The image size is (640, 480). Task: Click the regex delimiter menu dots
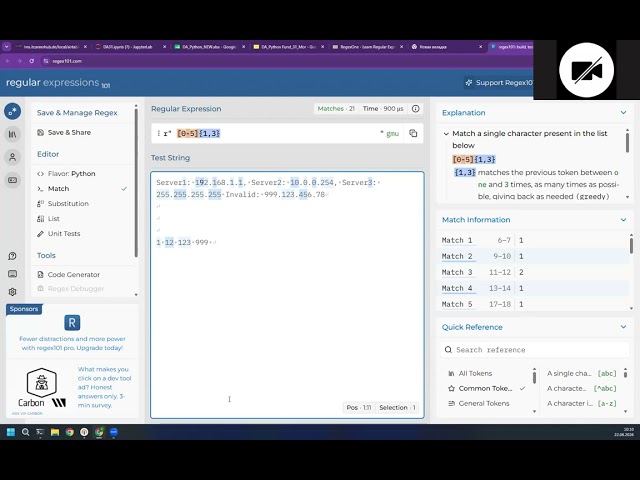coord(158,133)
